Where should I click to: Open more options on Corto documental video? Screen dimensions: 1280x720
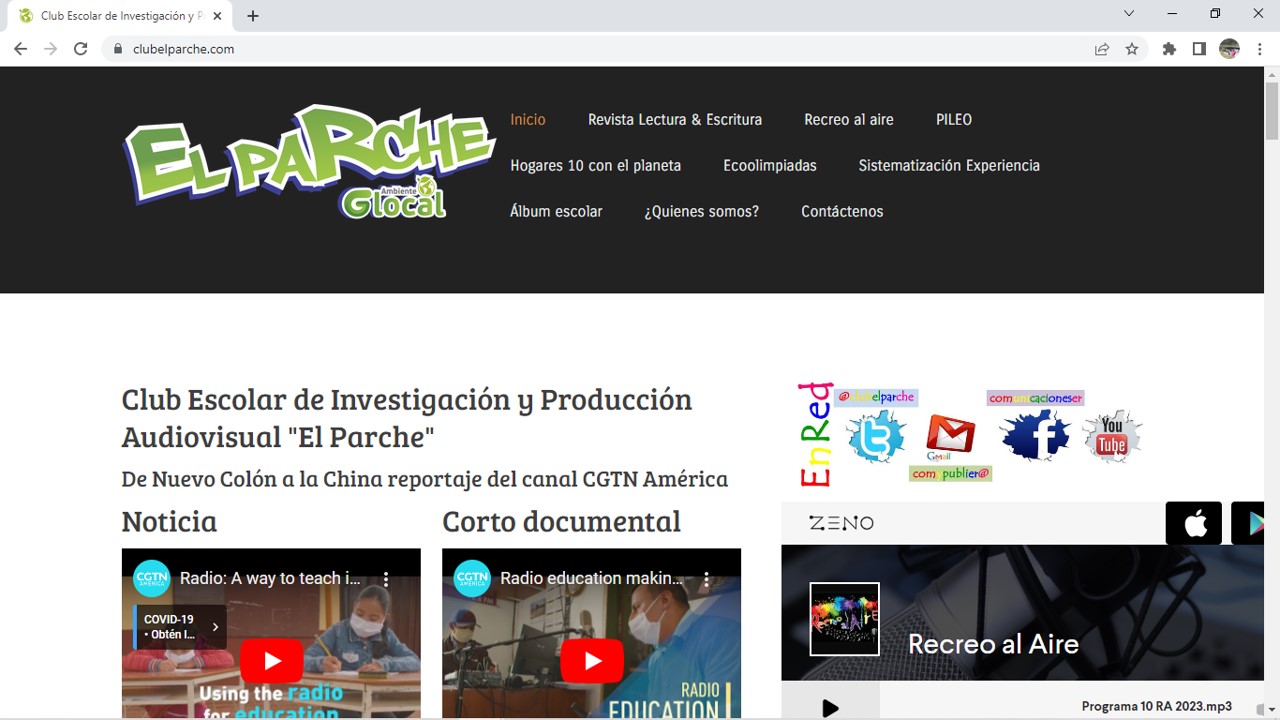706,579
